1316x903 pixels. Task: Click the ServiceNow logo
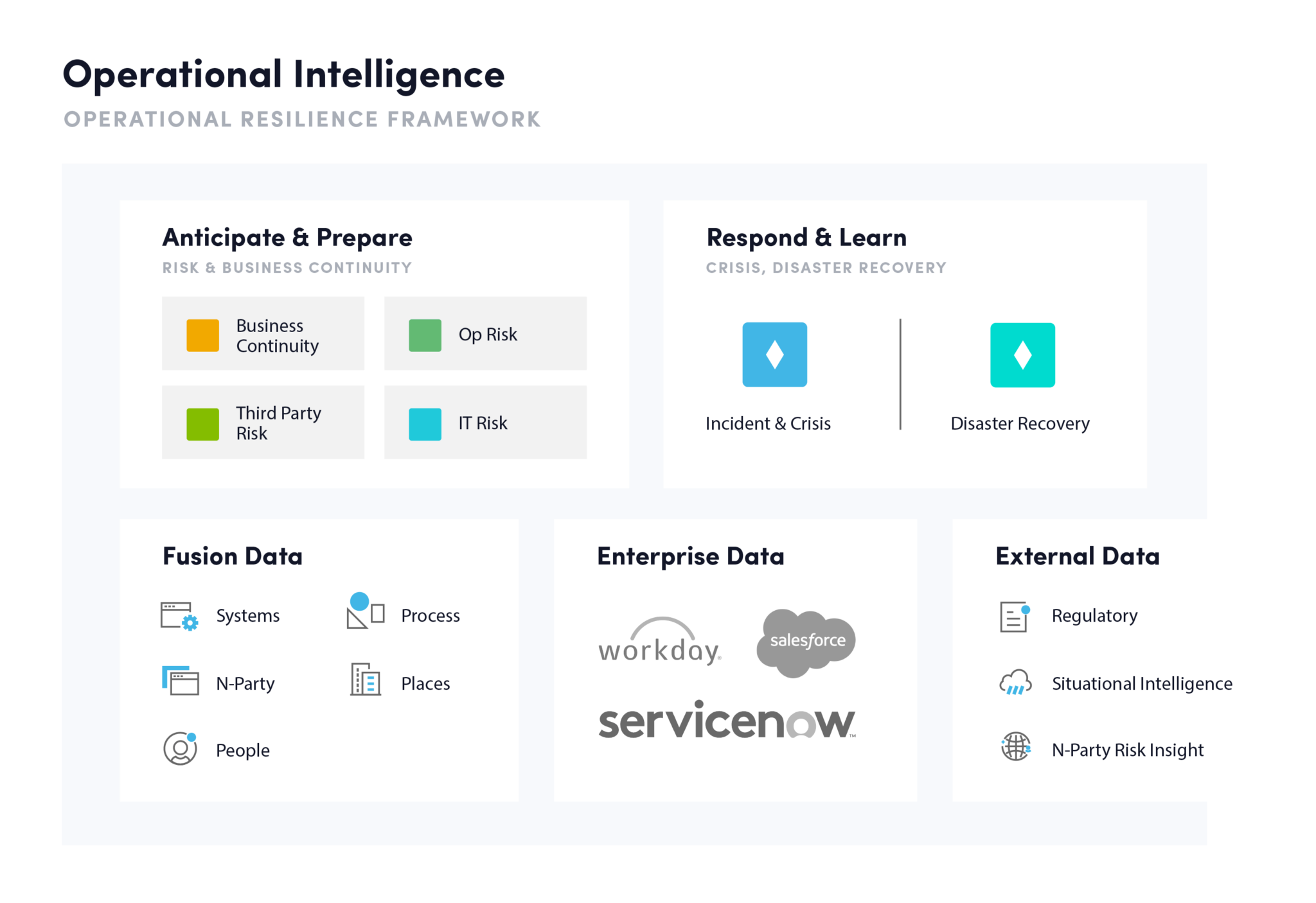[727, 721]
